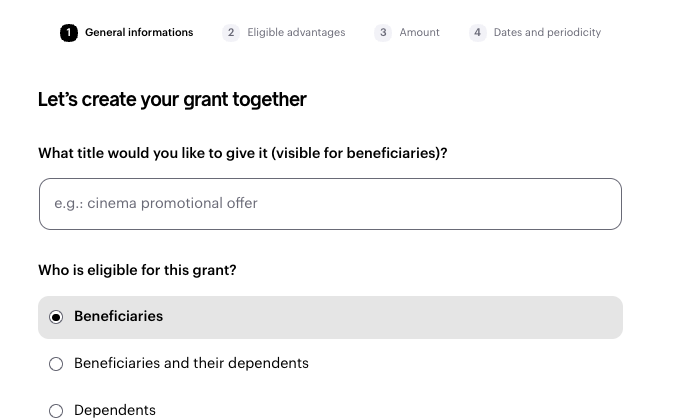Click the step 2 number badge
This screenshot has width=676, height=420.
(x=231, y=33)
